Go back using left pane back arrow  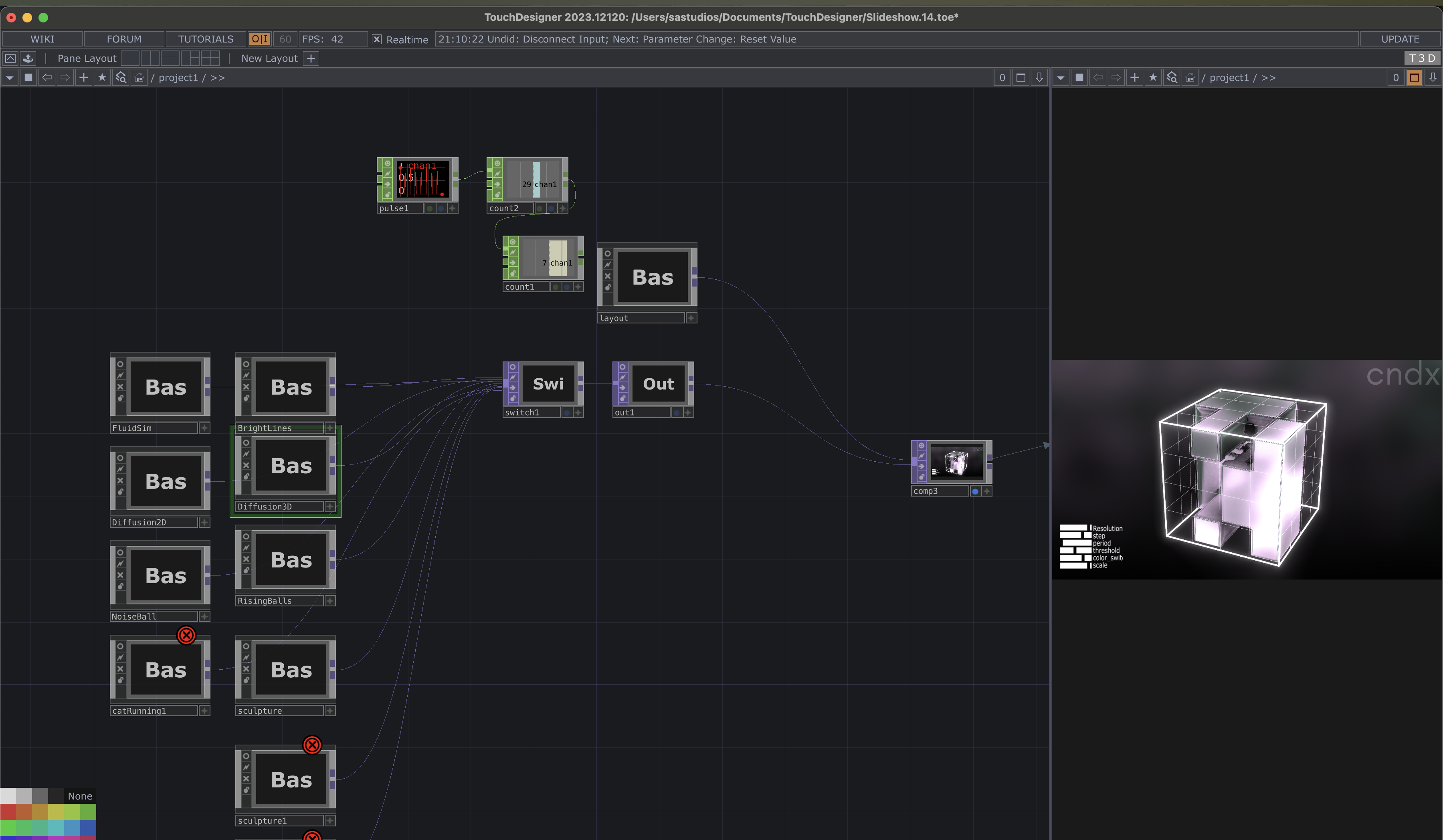47,77
